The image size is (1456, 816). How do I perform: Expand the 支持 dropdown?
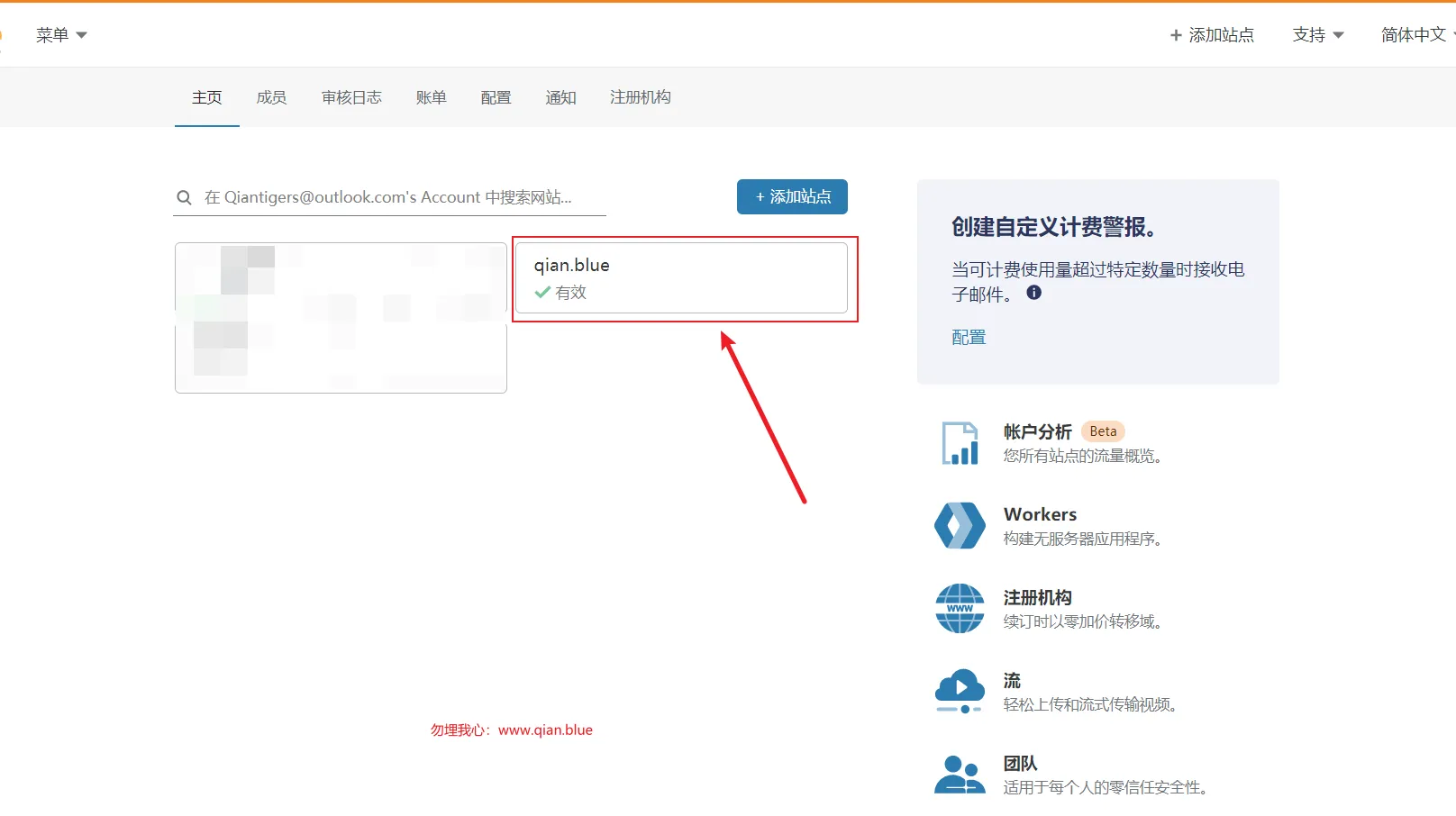1318,35
